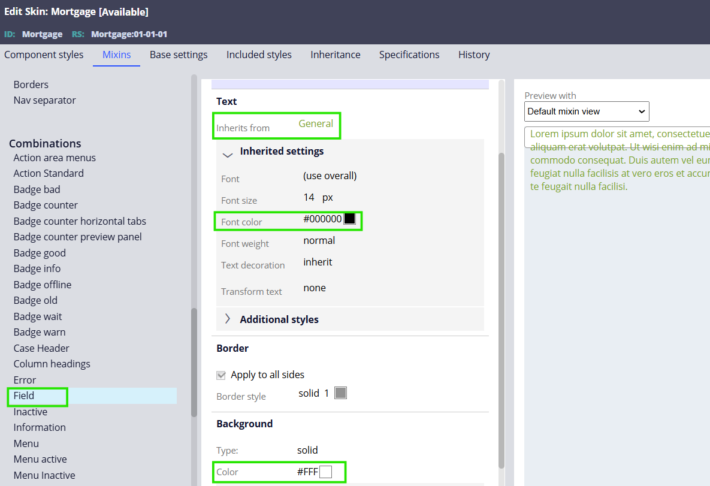Viewport: 710px width, 486px height.
Task: Select Badge counter horizontal tabs
Action: 80,221
